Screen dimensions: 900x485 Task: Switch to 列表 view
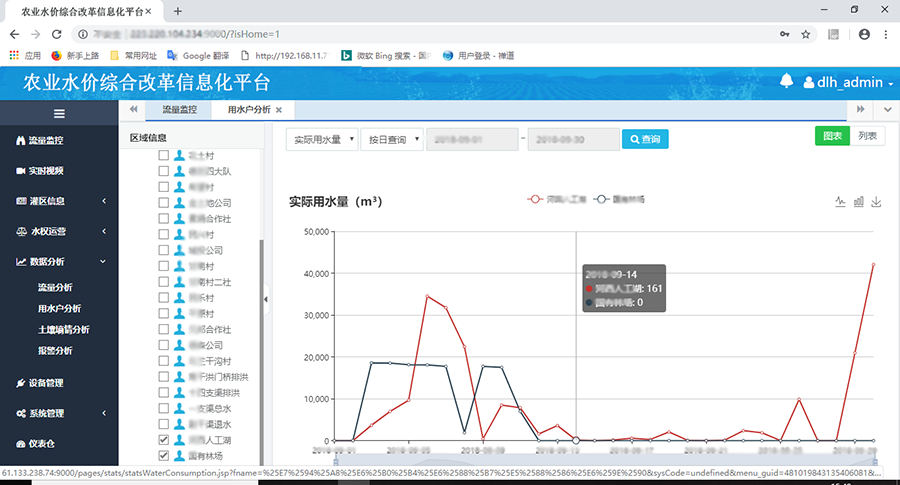tap(867, 136)
